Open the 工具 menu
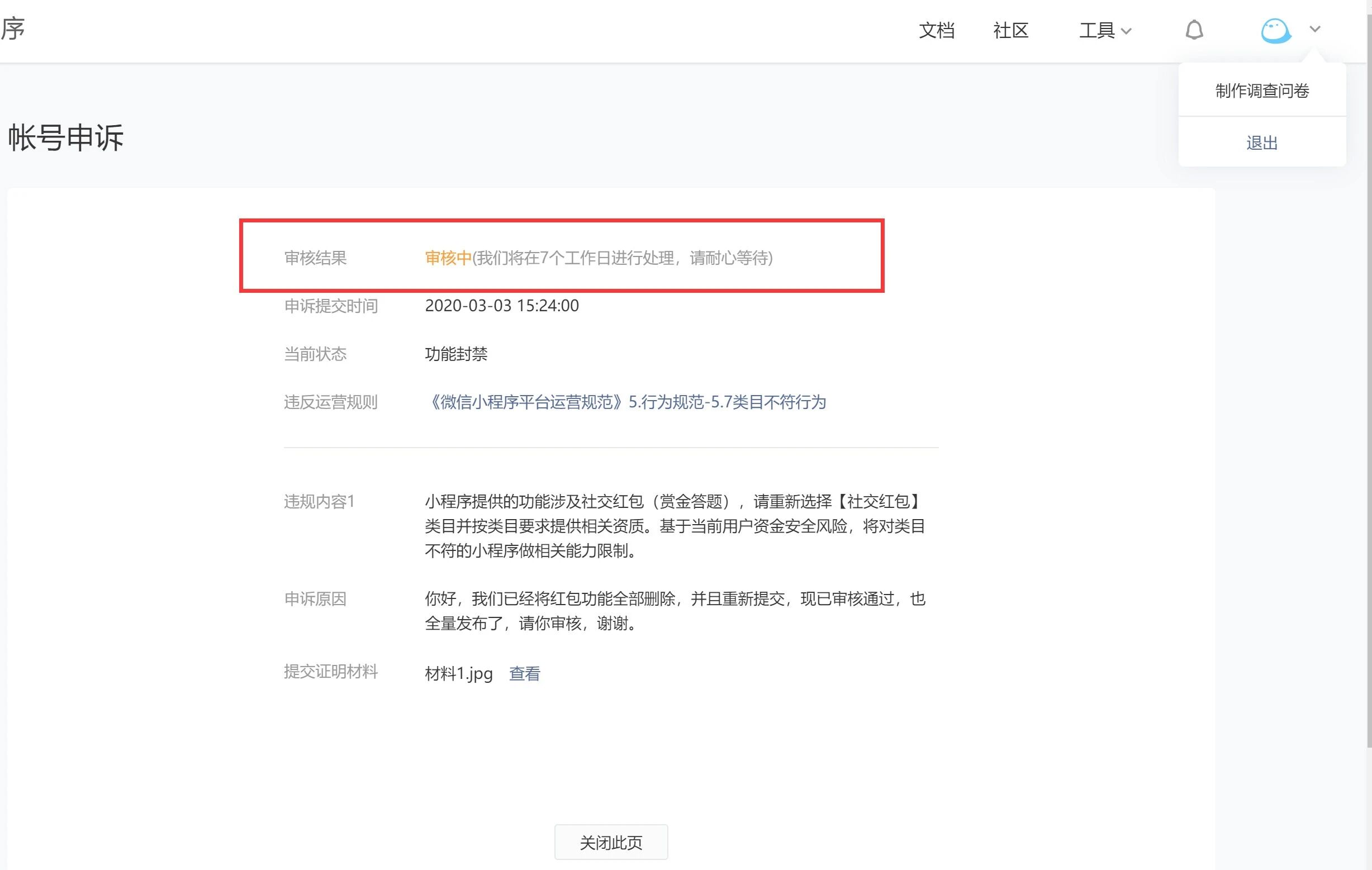 pos(1097,30)
